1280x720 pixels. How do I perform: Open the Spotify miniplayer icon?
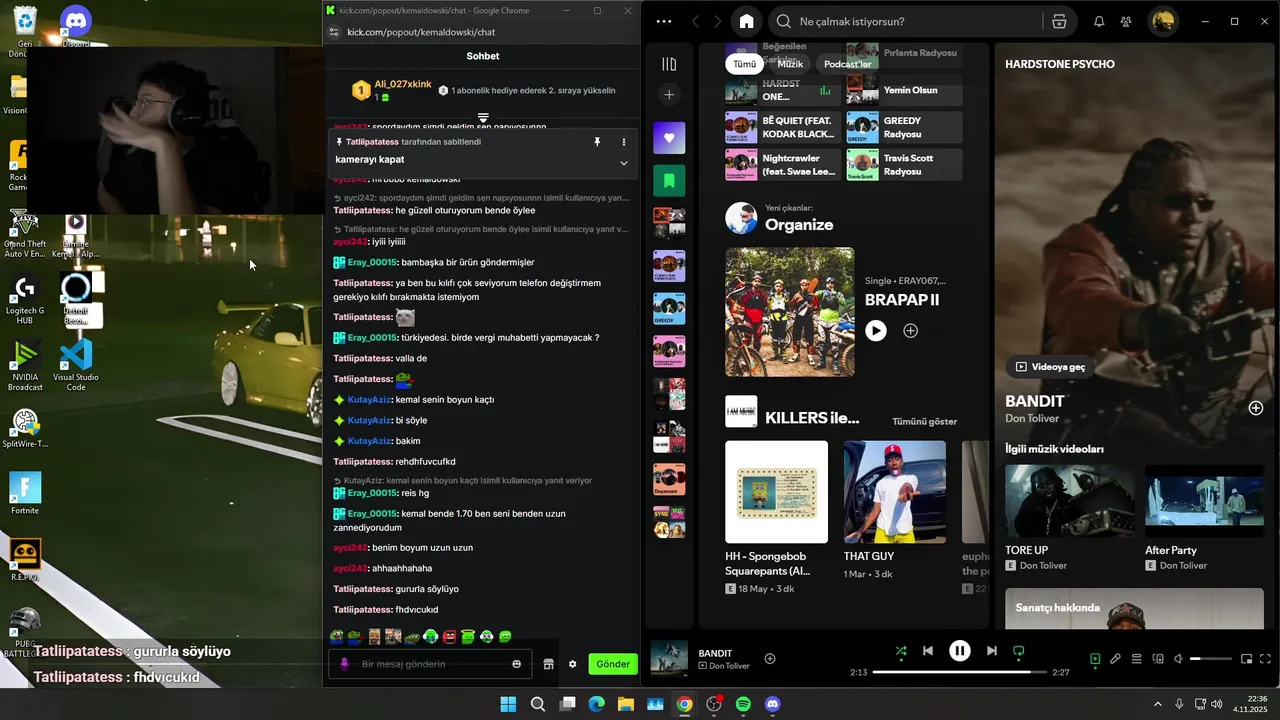click(x=1246, y=659)
